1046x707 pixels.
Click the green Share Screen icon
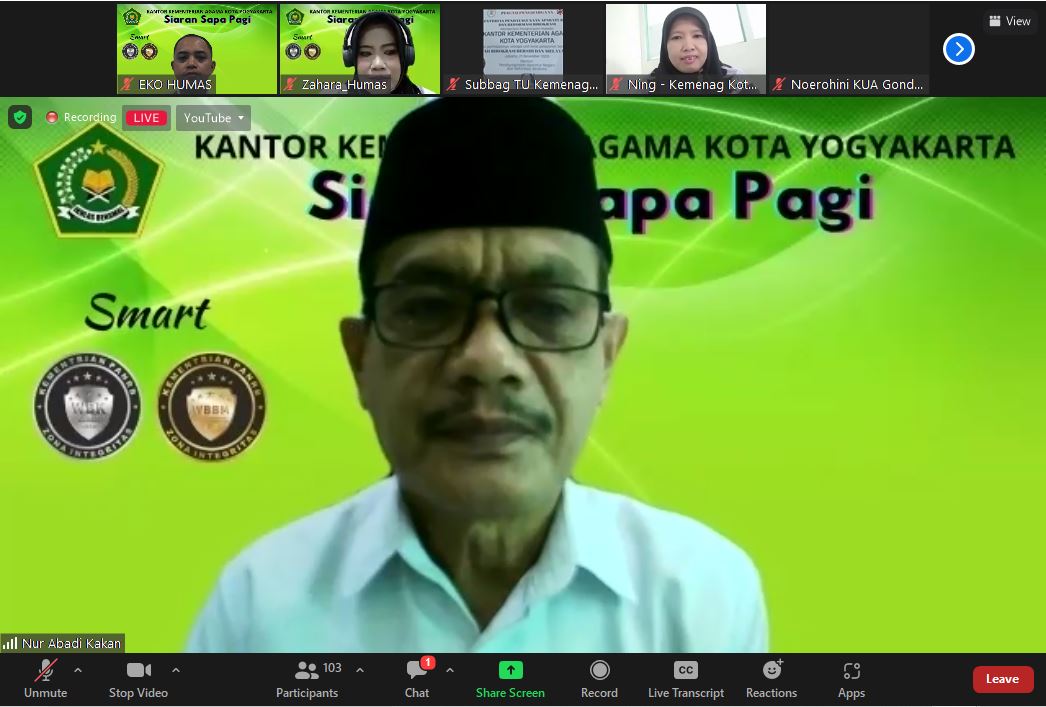511,670
